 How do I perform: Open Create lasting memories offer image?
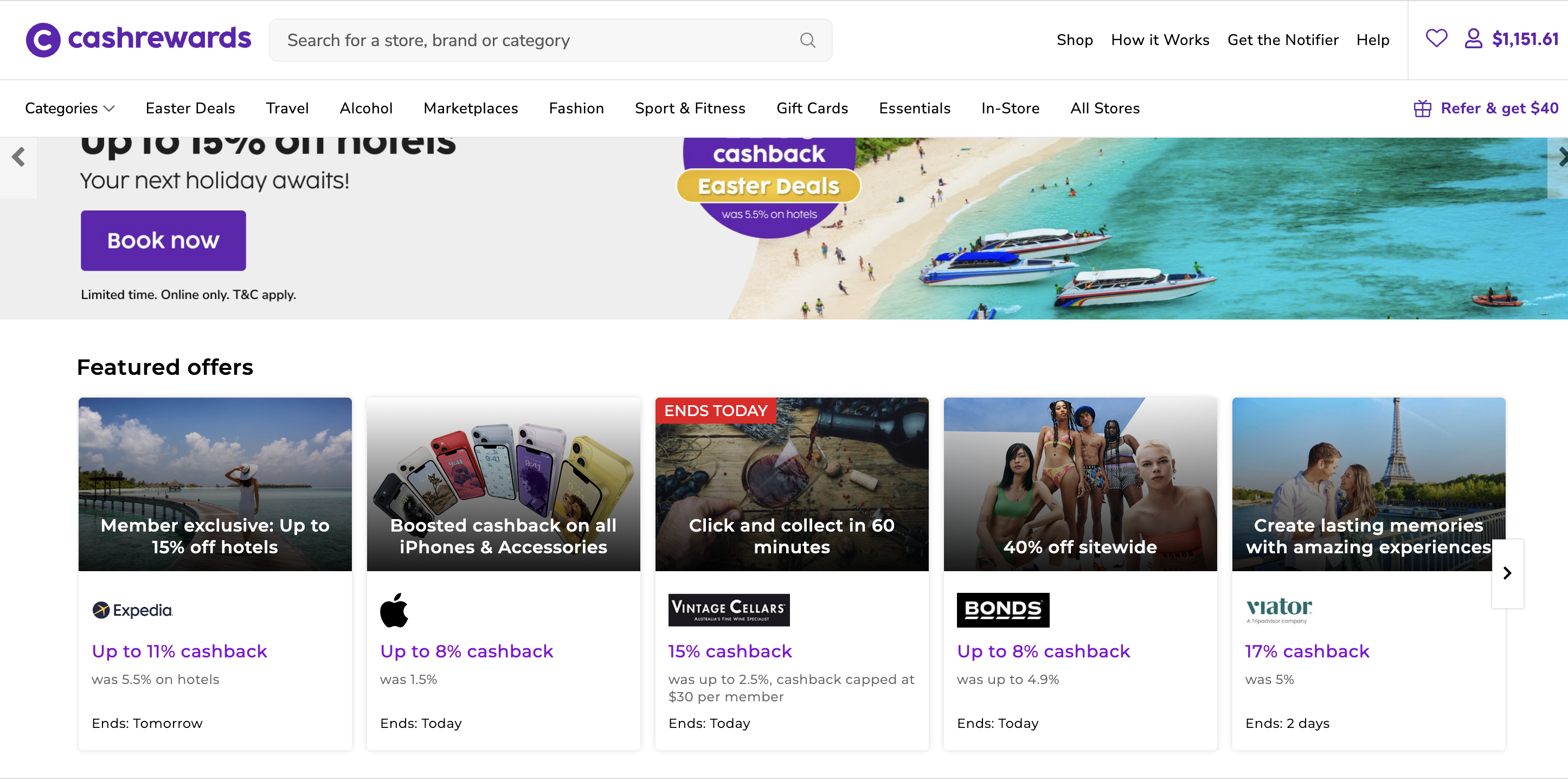pos(1368,484)
